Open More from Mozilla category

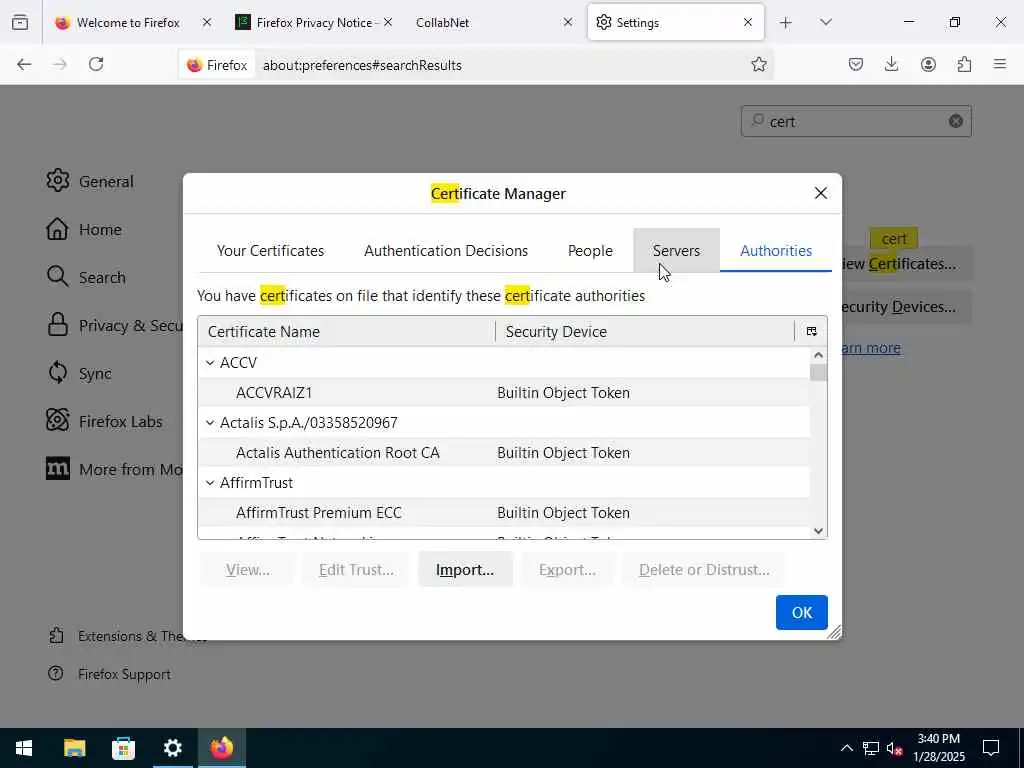tap(115, 469)
